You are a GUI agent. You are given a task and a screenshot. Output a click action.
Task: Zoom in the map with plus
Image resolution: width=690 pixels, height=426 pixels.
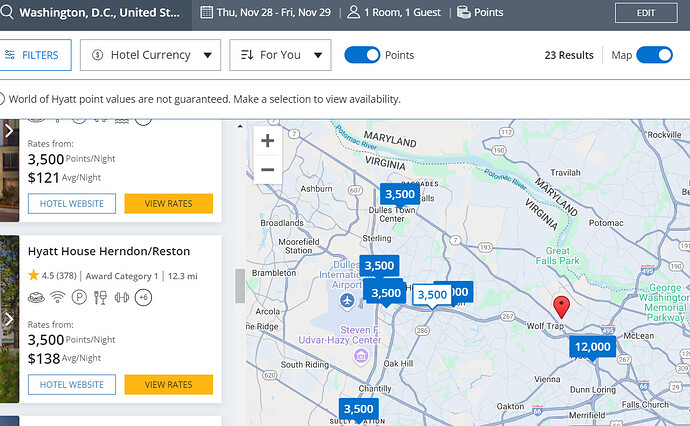(268, 141)
